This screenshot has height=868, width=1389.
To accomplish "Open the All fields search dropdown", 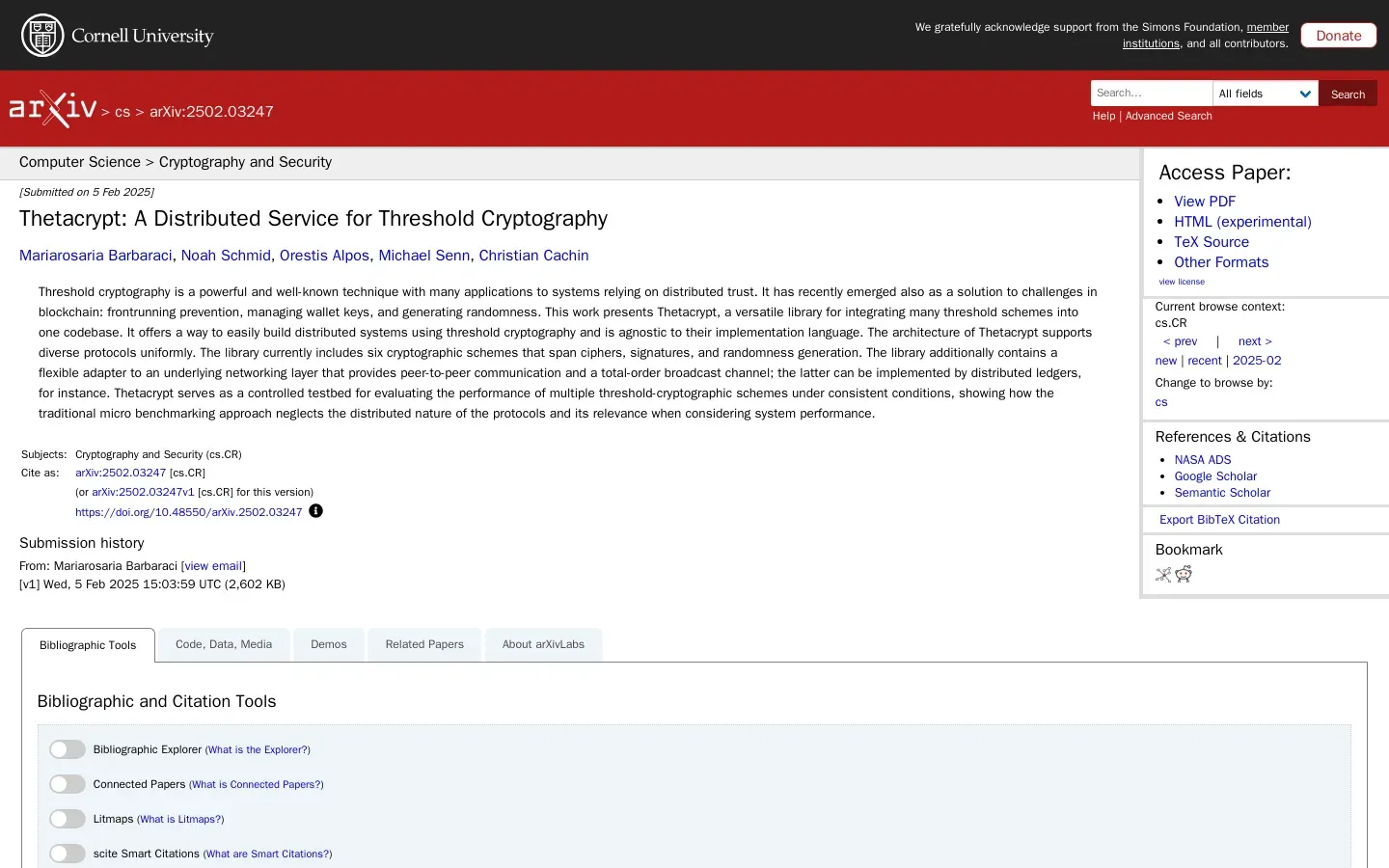I will pyautogui.click(x=1266, y=94).
